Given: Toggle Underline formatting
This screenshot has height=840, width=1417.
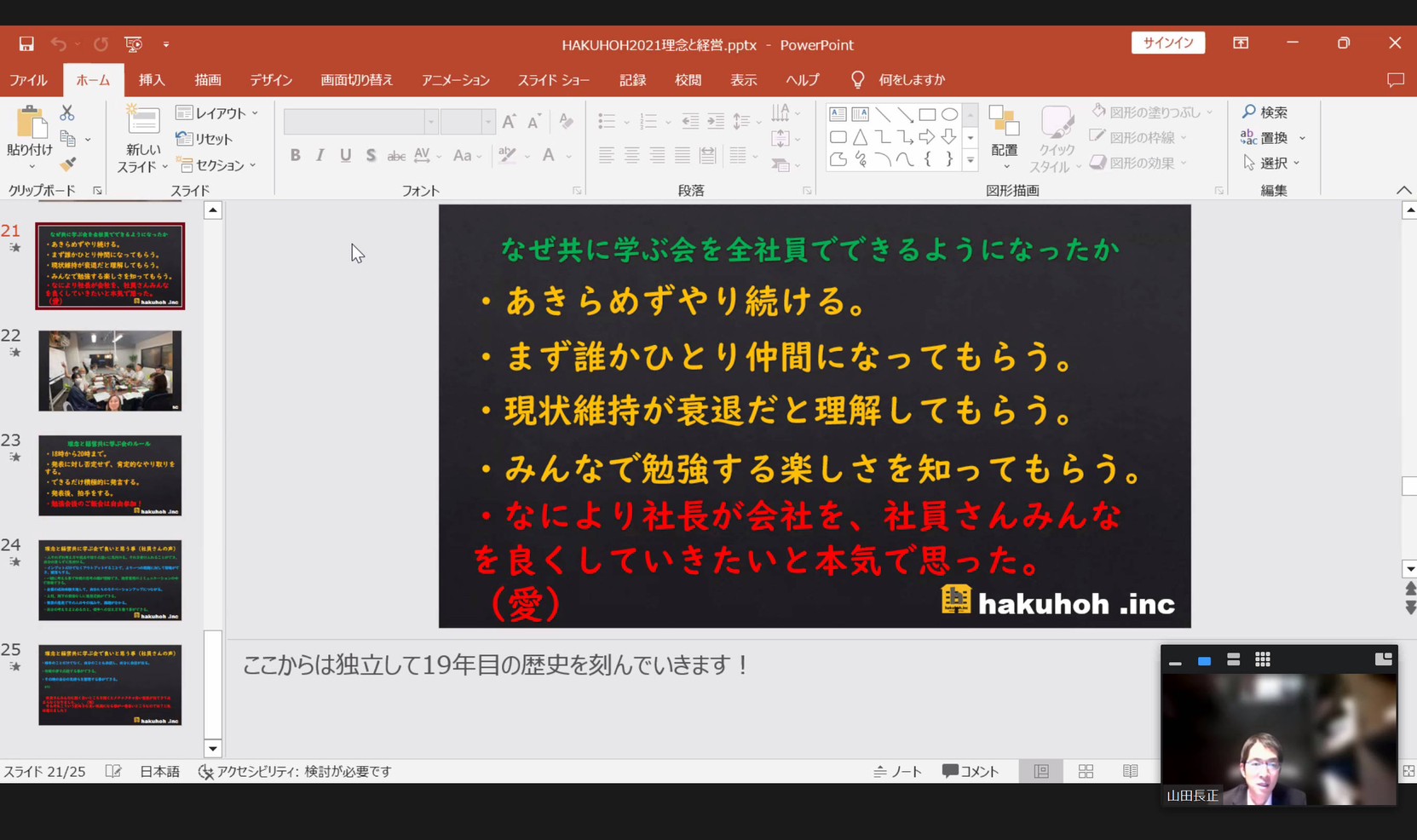Looking at the screenshot, I should pyautogui.click(x=345, y=155).
